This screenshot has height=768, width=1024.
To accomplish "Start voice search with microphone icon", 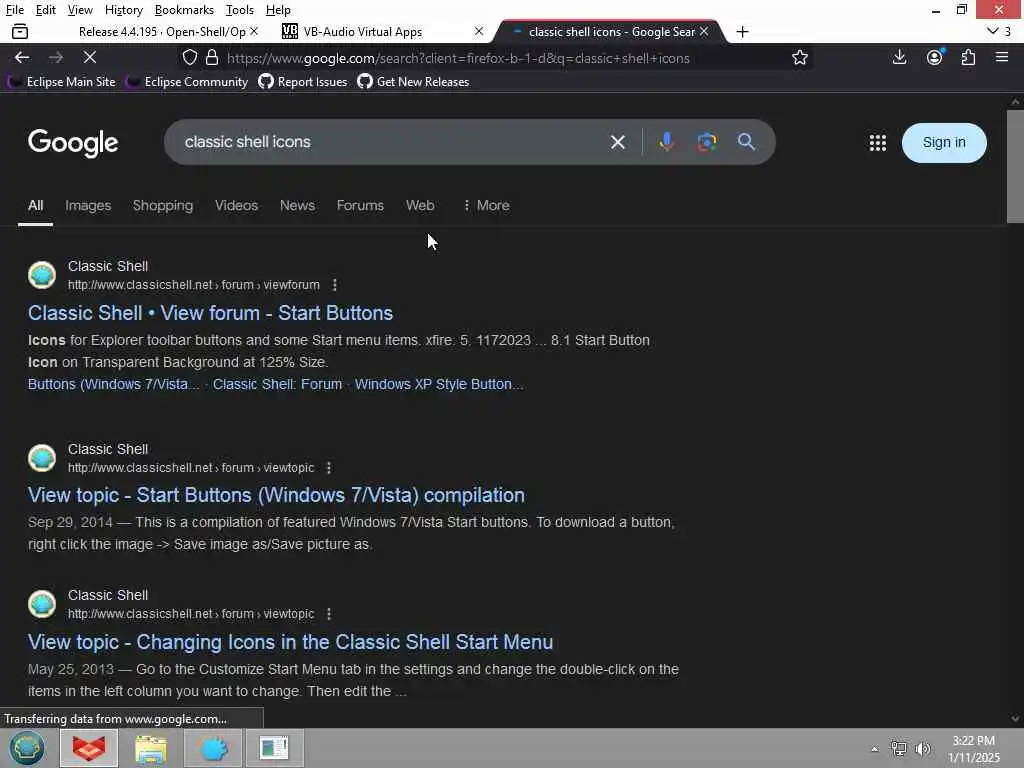I will click(666, 142).
